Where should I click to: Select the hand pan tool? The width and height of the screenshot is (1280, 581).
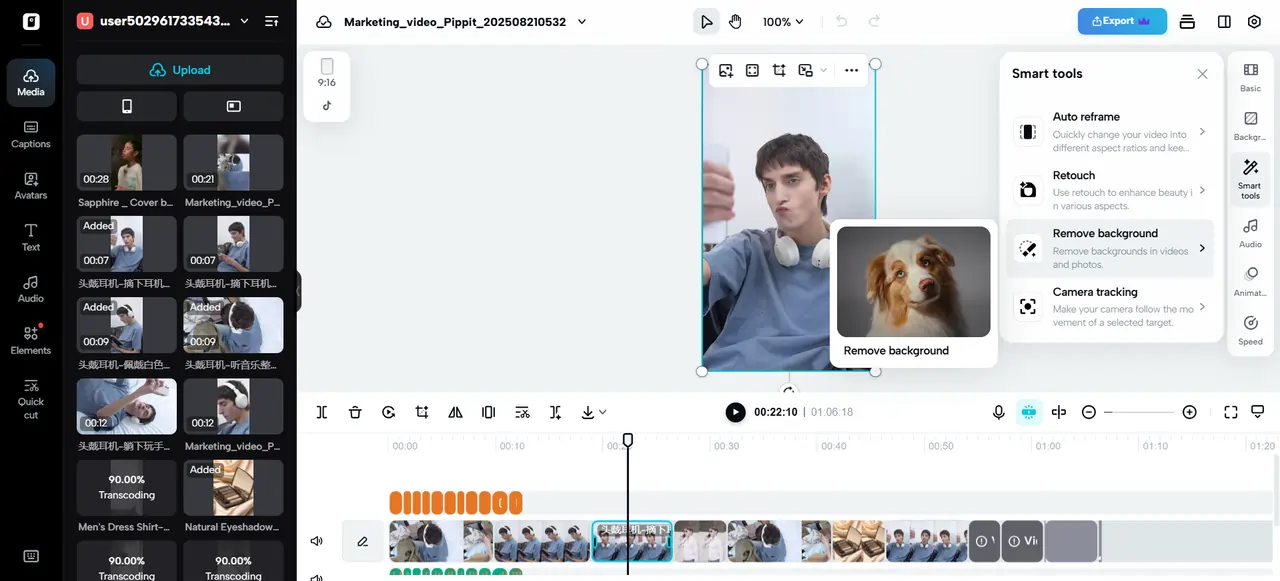coord(735,22)
